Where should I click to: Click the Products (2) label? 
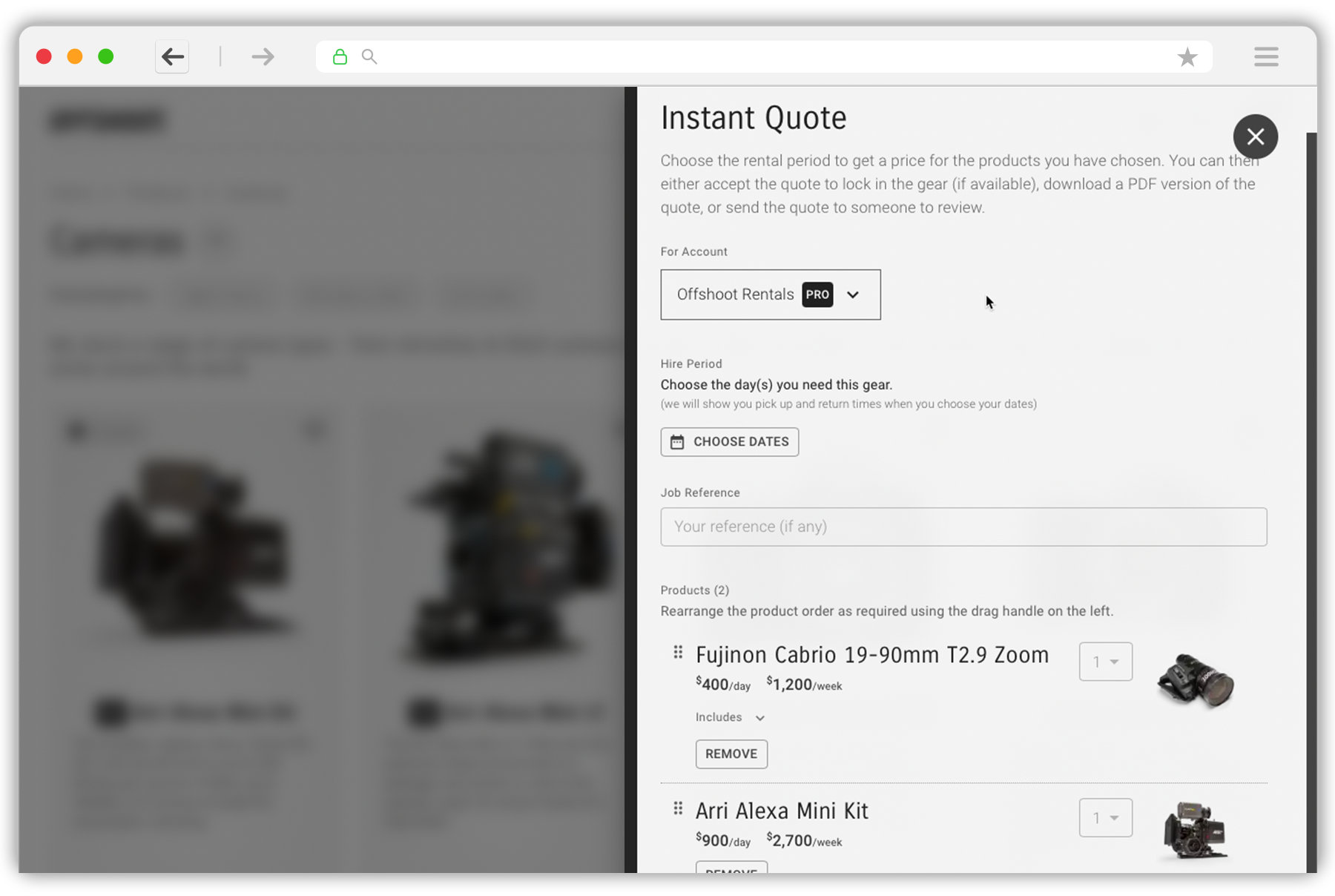(695, 590)
